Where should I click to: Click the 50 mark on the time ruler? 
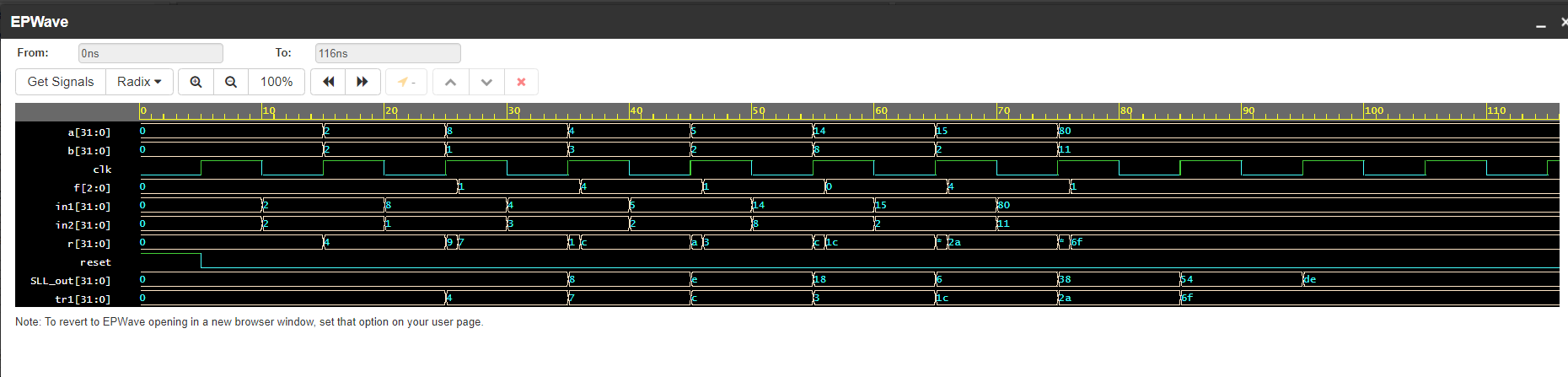(759, 110)
